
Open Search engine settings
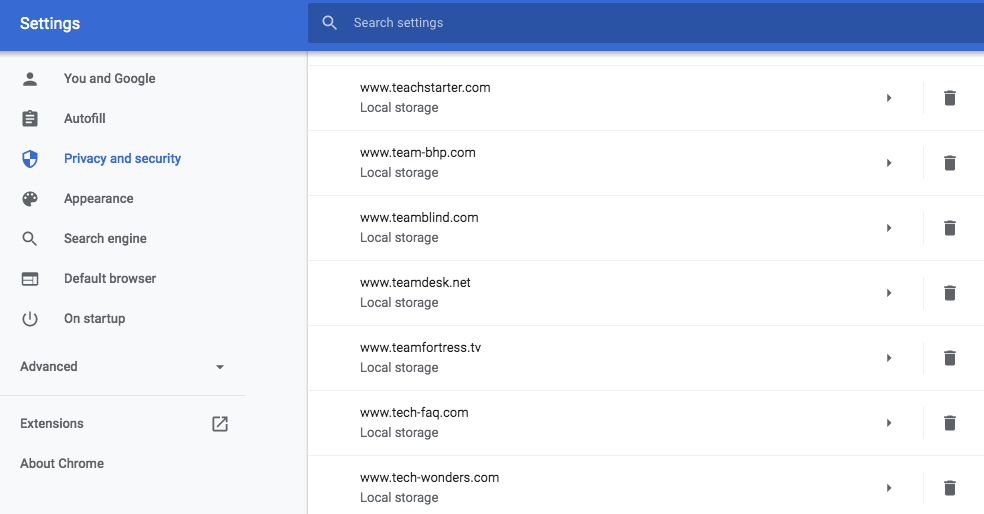105,238
